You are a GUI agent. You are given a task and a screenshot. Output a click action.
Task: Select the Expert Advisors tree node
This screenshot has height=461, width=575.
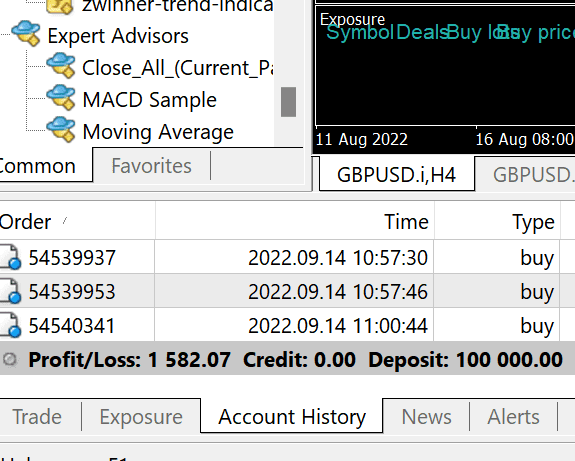118,36
